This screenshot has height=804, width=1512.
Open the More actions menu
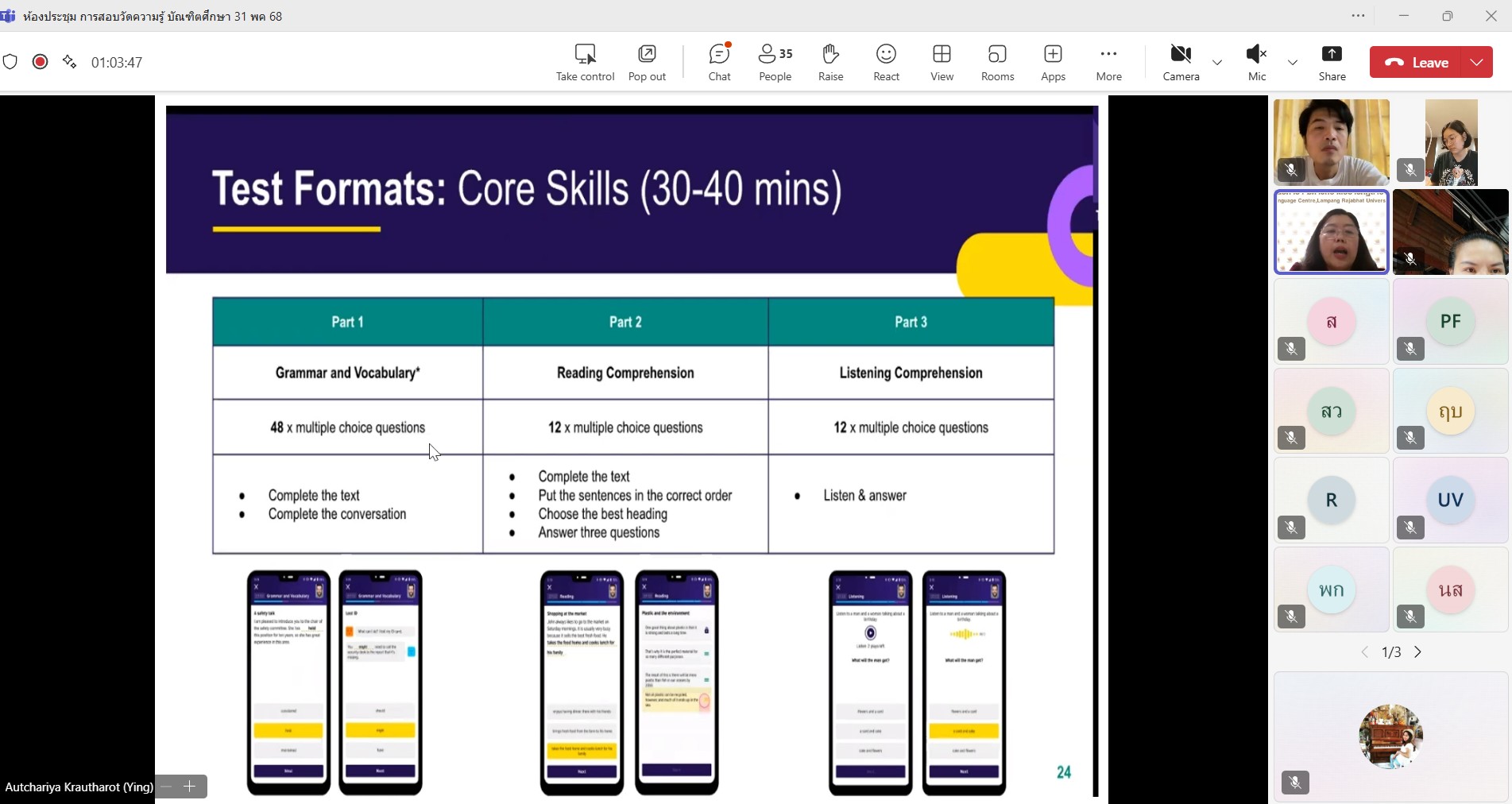click(x=1108, y=62)
